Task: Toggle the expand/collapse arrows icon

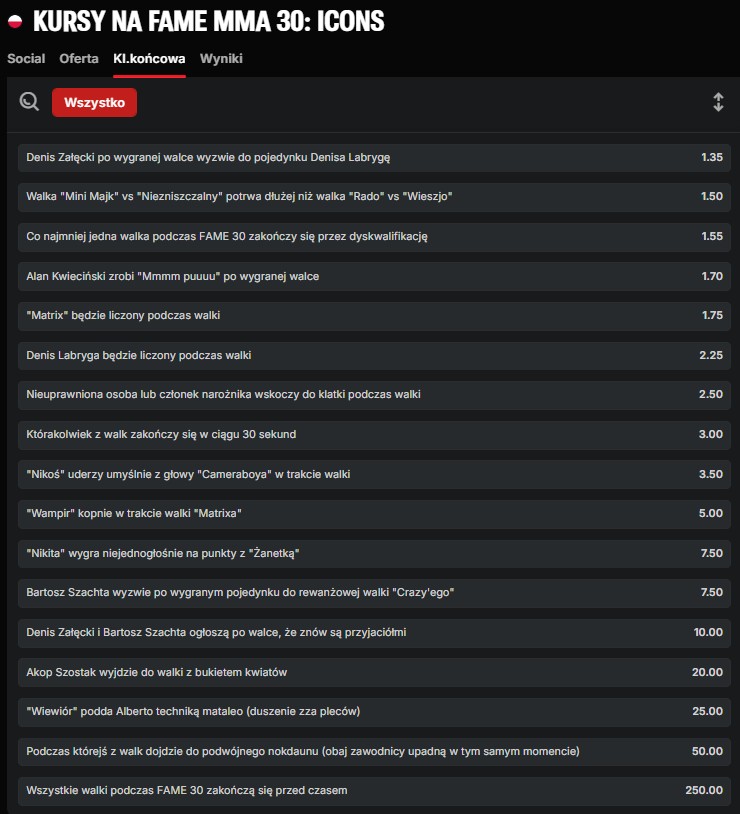Action: click(x=717, y=102)
